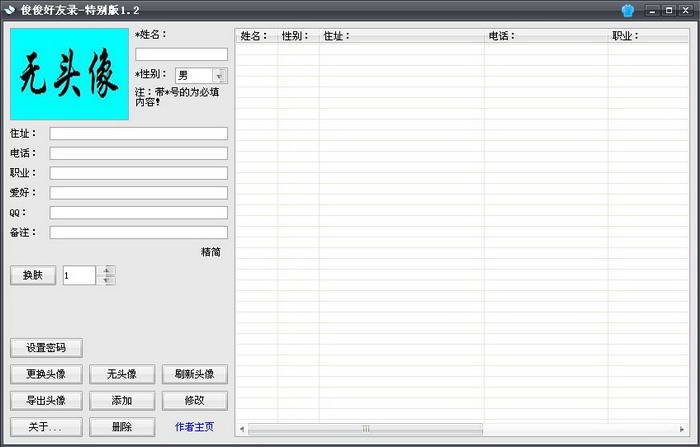Click the 添加 add button
The width and height of the screenshot is (700, 447).
tap(122, 400)
